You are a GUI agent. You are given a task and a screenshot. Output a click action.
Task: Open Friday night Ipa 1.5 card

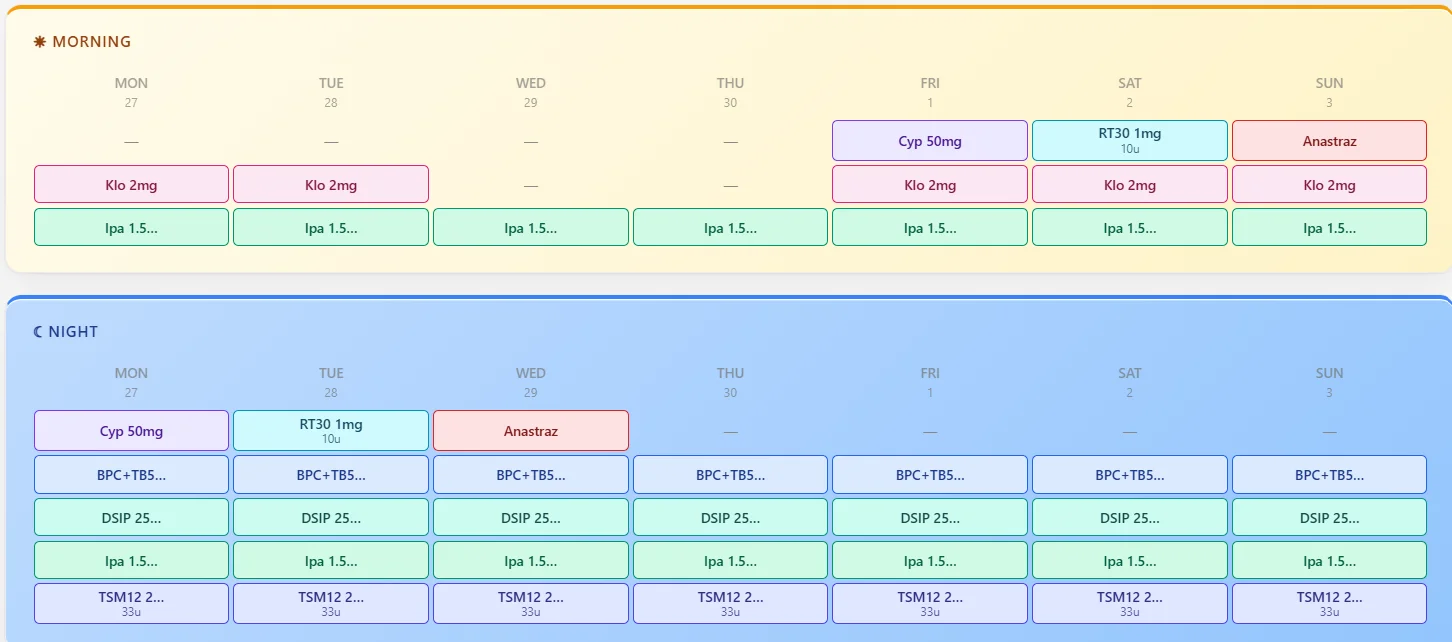930,560
